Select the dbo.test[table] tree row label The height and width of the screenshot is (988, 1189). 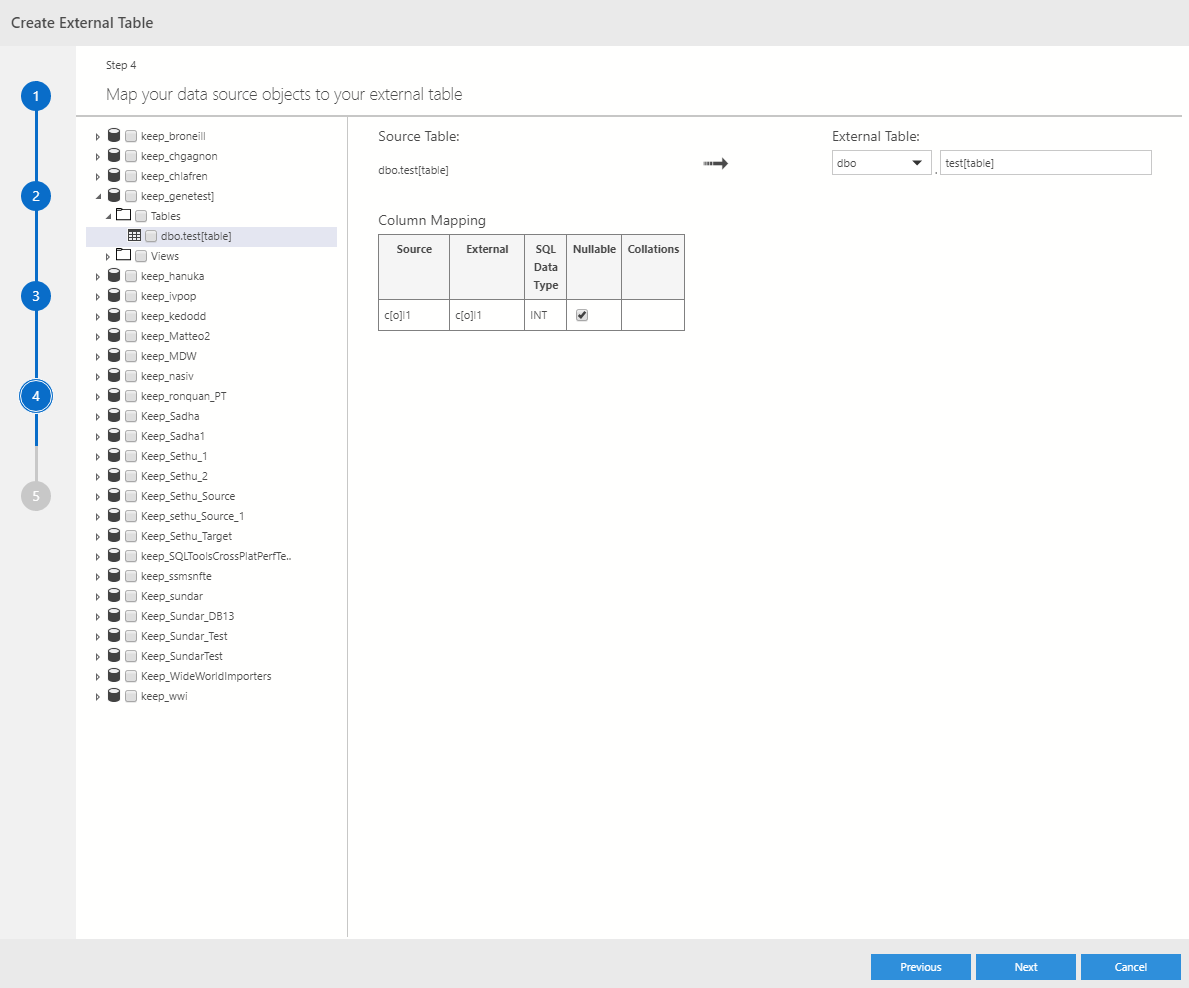tap(196, 237)
